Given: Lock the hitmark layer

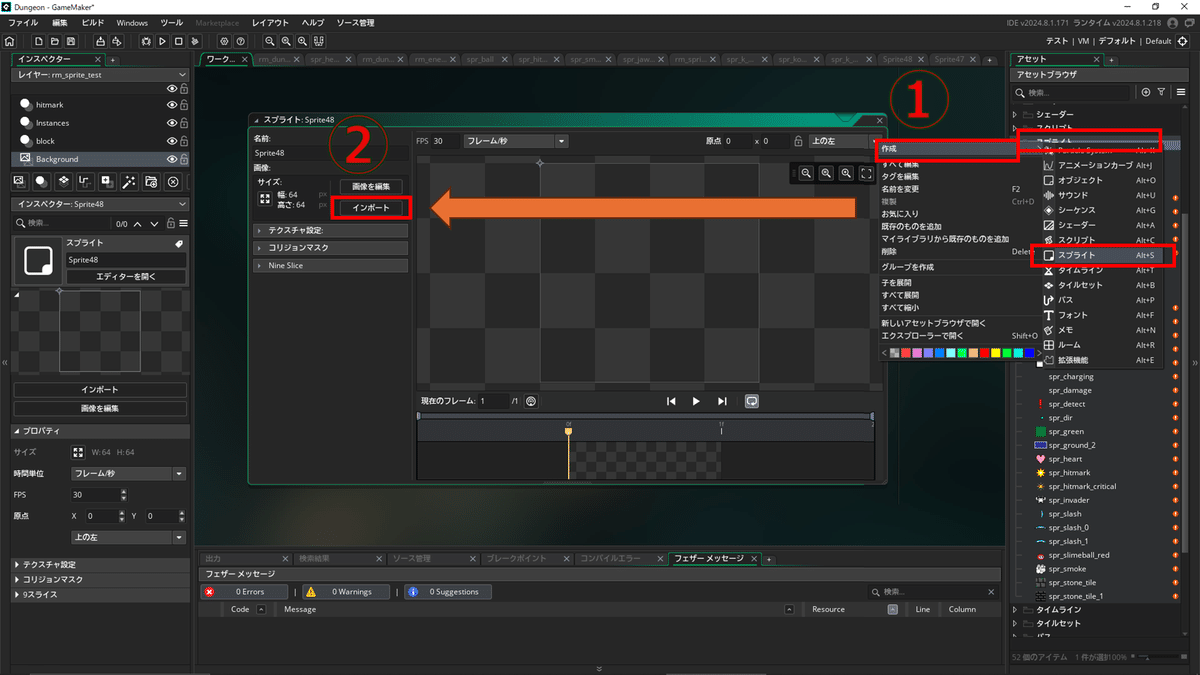Looking at the screenshot, I should point(184,105).
